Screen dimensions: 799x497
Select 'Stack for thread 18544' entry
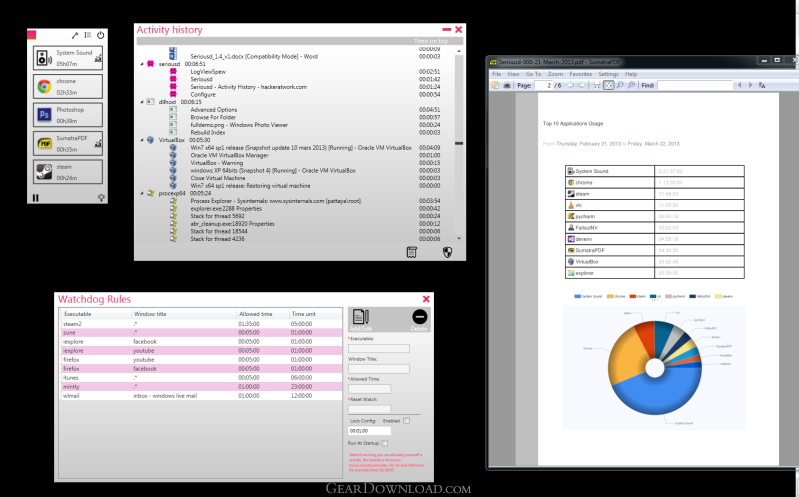pos(219,231)
